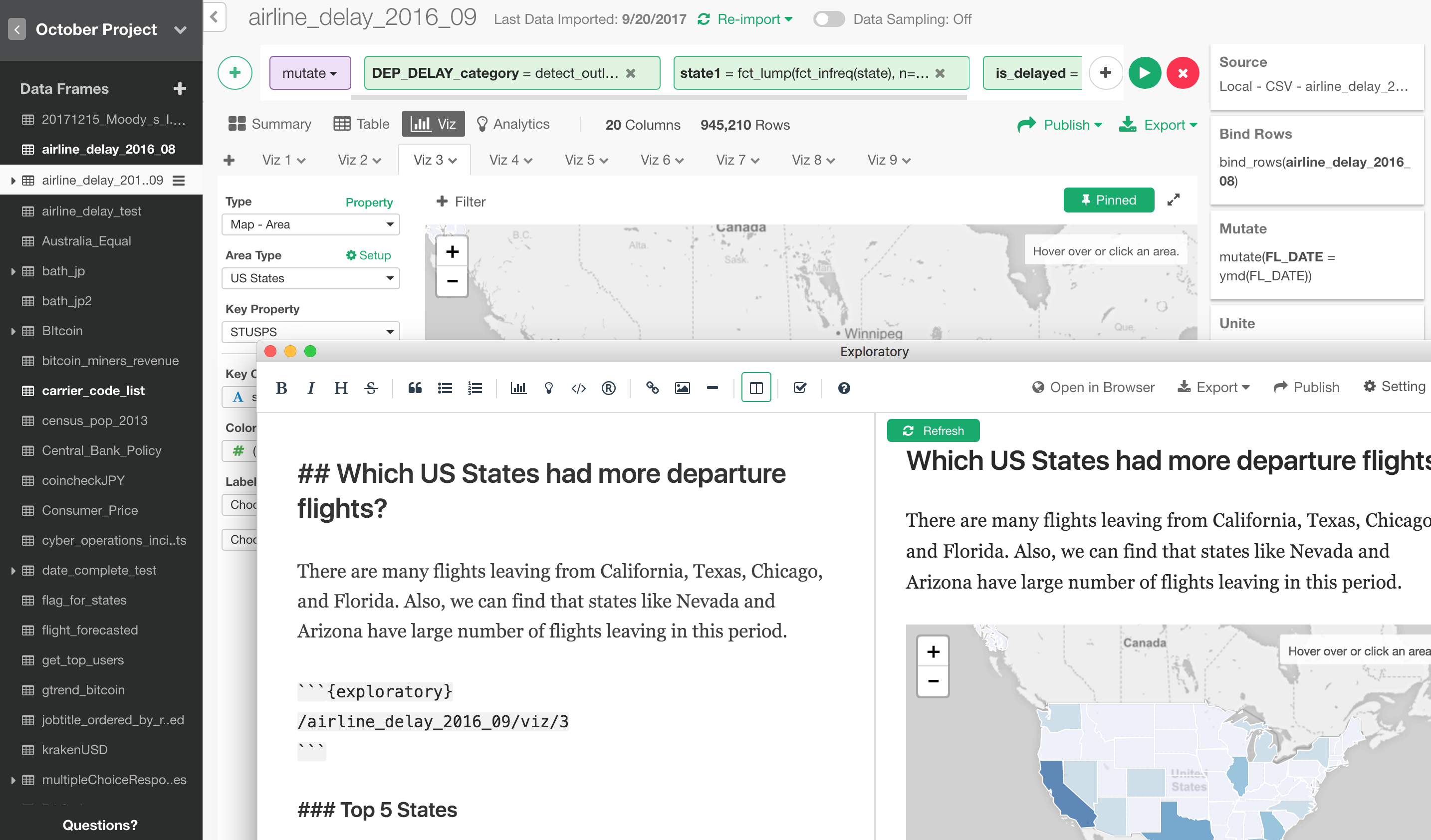Select the Viz 9 tab
This screenshot has height=840, width=1431.
pos(889,160)
